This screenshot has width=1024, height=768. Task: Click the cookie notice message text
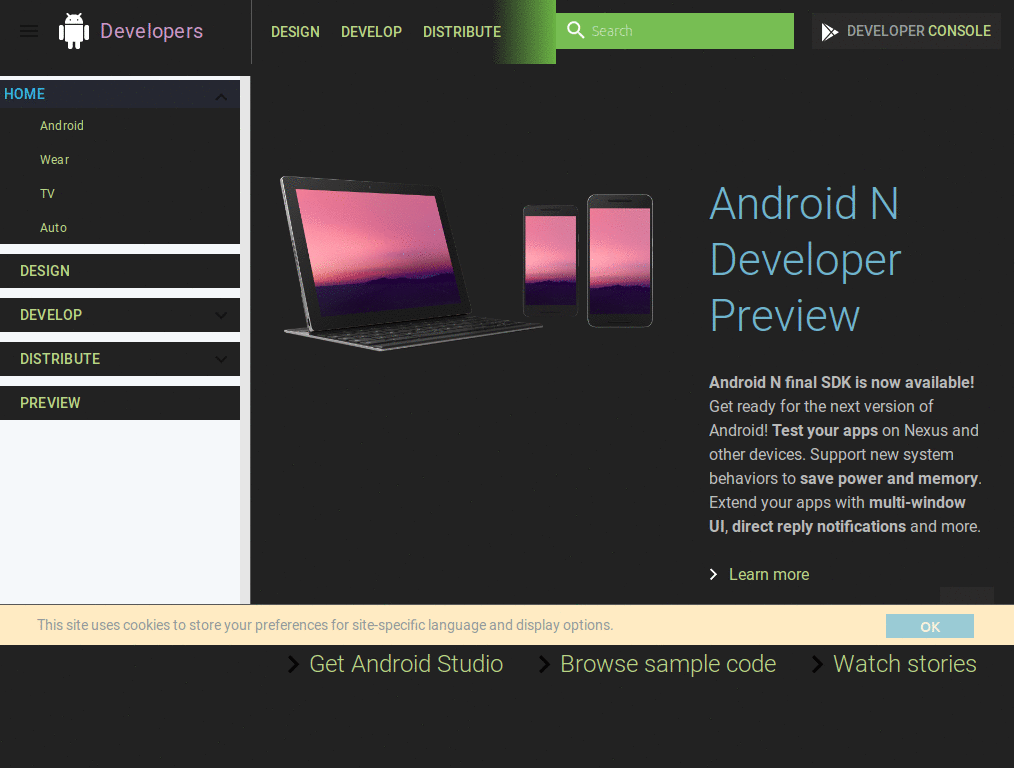325,625
